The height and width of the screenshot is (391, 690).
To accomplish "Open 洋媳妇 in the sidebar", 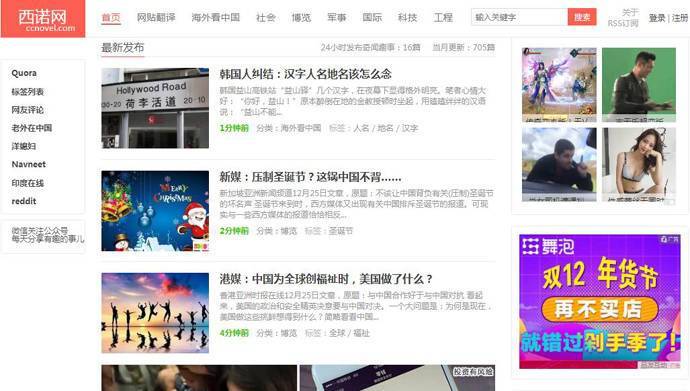I will pos(24,146).
